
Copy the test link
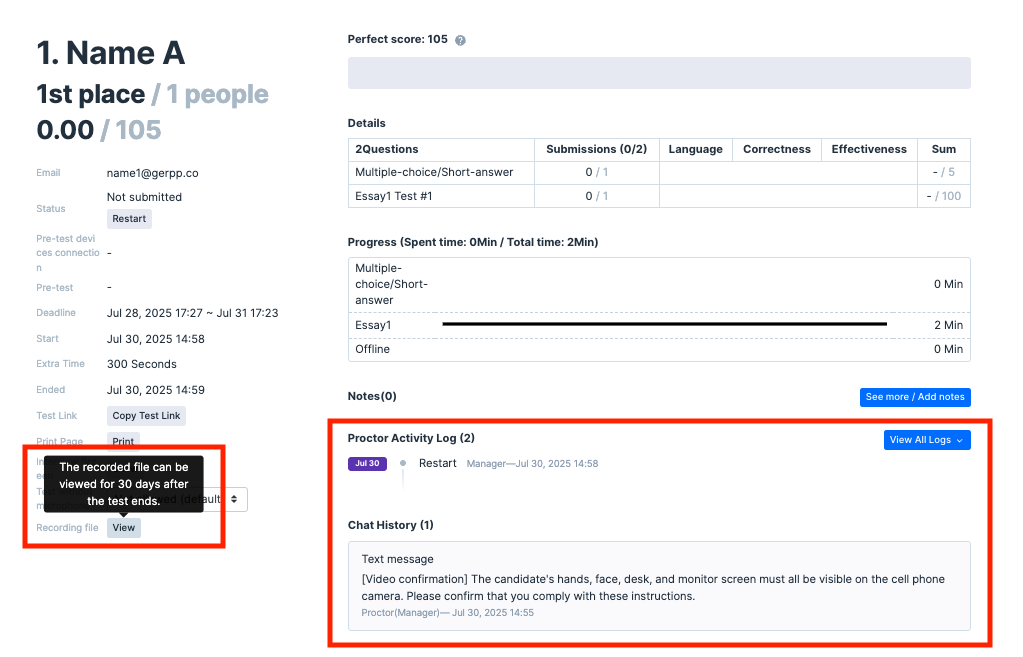click(x=146, y=416)
